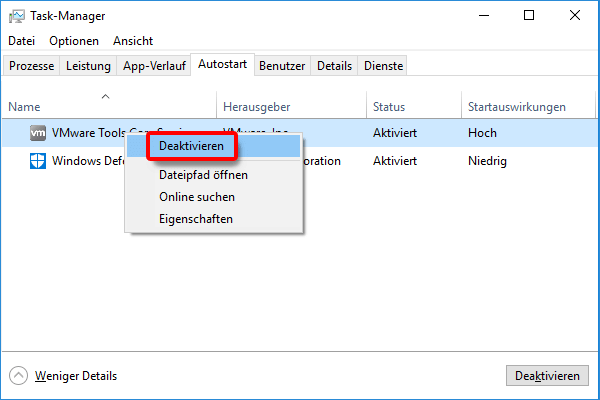Click the Niedrig startup impact value
The width and height of the screenshot is (600, 400).
487,161
